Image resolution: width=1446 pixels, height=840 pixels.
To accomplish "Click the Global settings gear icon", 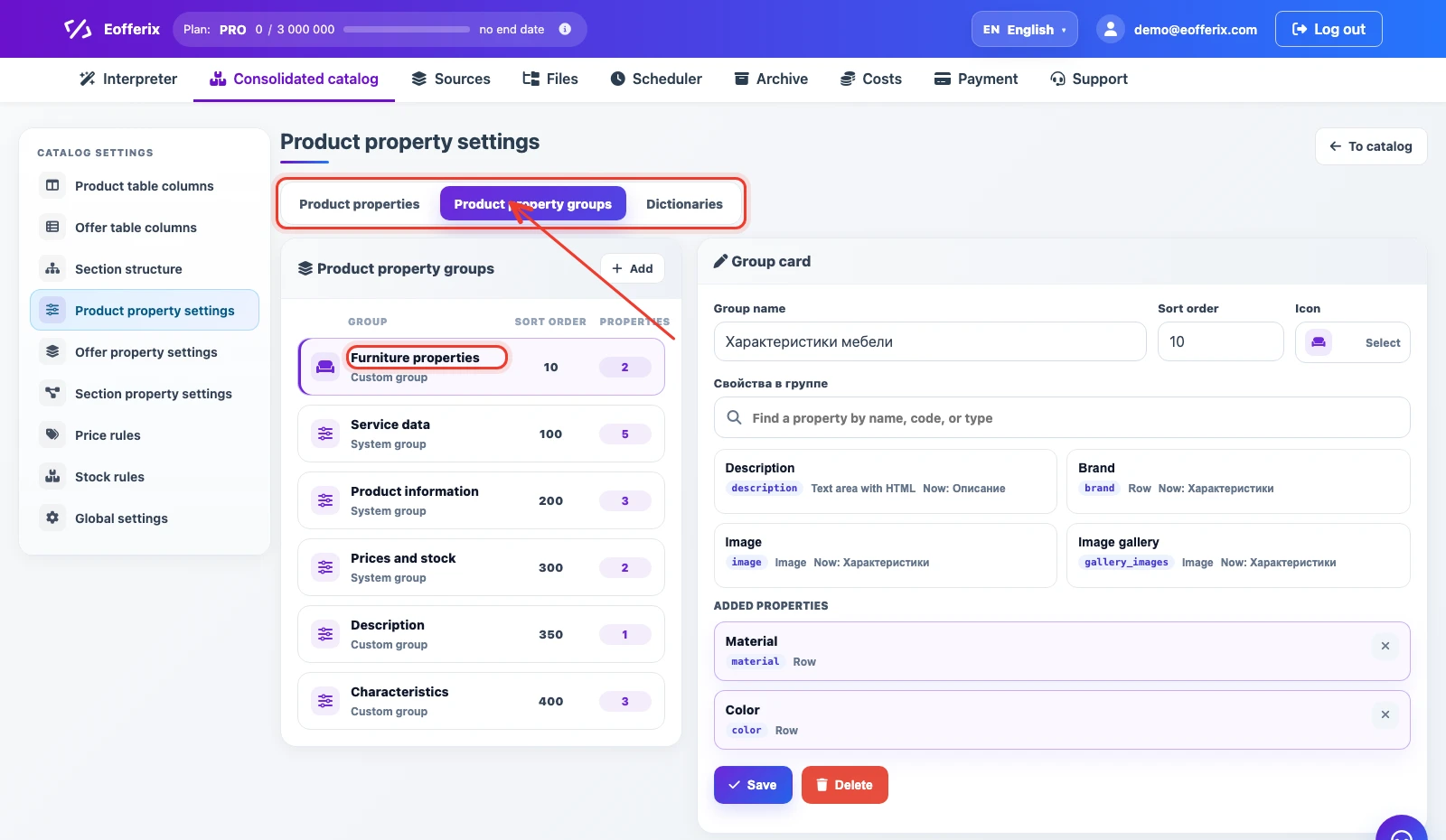I will click(x=52, y=518).
